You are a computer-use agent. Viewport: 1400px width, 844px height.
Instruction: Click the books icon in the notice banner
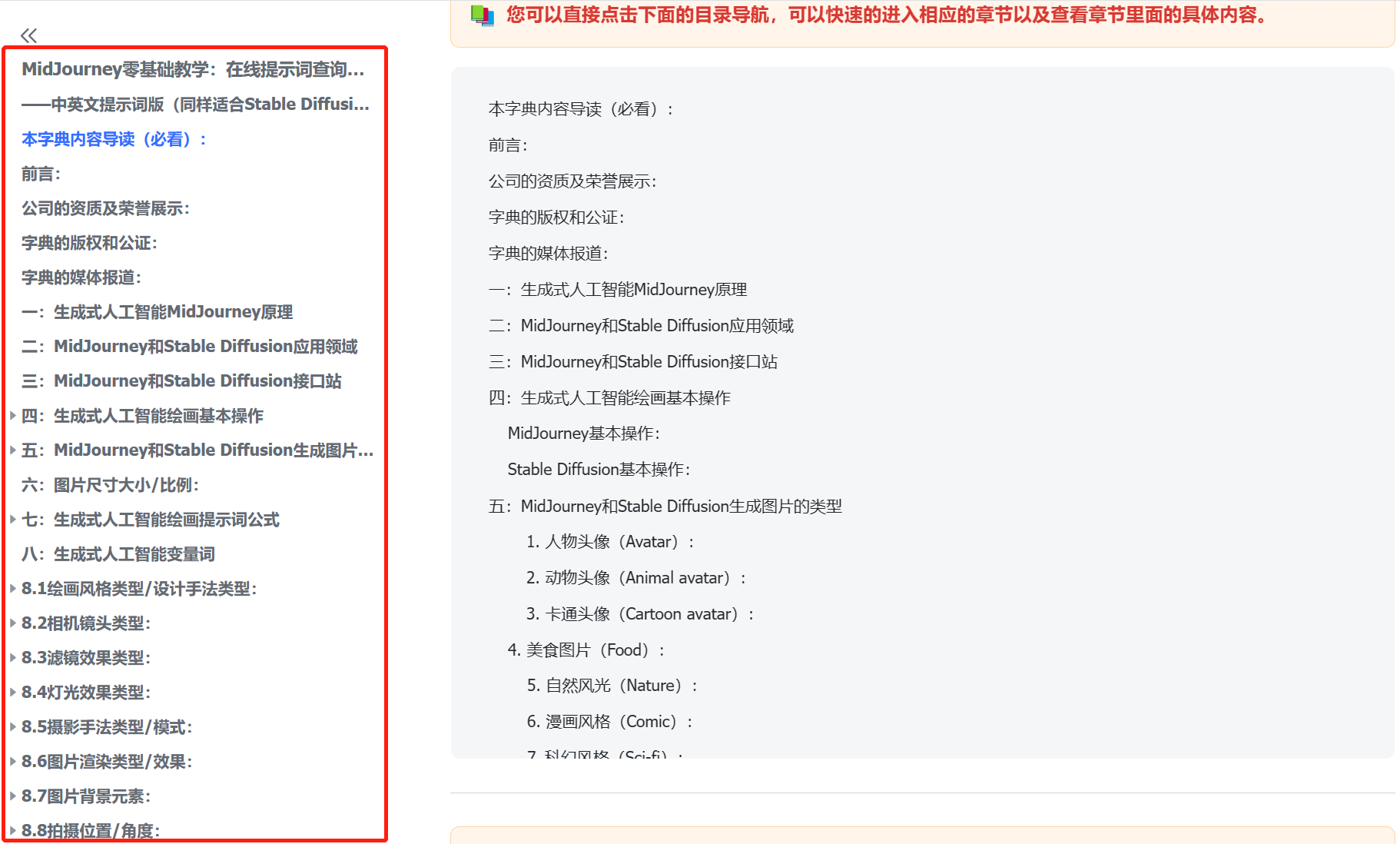point(483,15)
